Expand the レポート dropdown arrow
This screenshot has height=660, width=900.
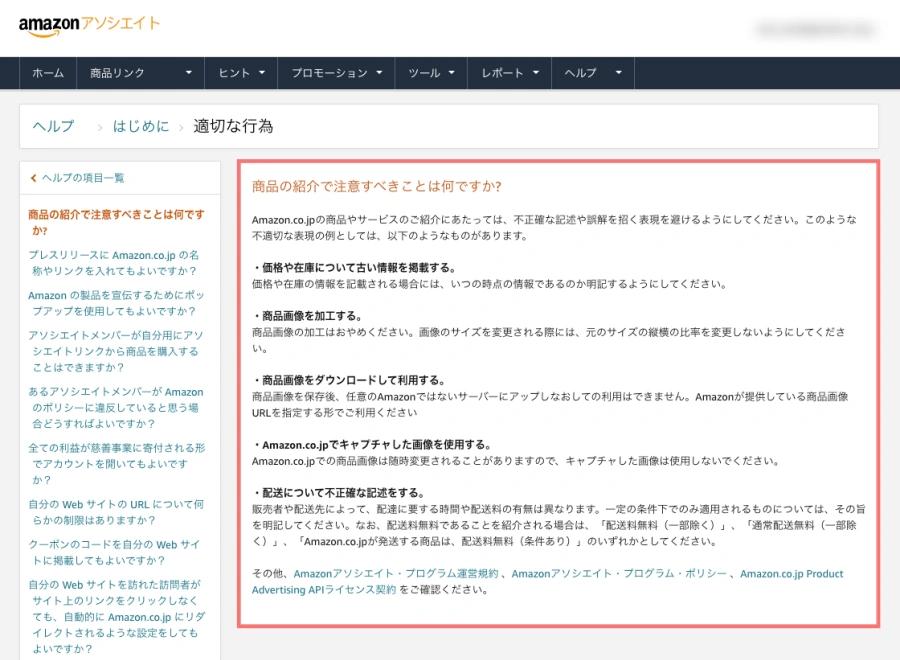click(536, 73)
